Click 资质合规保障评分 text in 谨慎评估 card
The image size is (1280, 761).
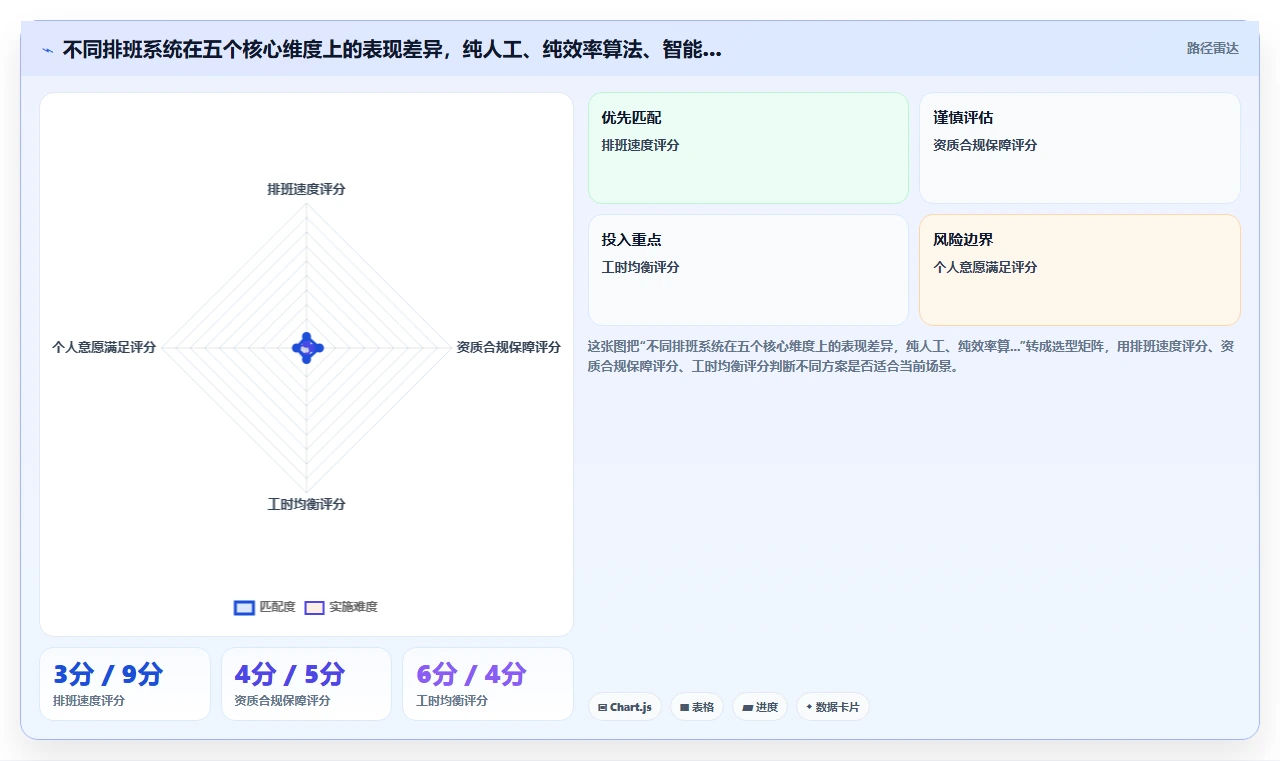tap(985, 145)
